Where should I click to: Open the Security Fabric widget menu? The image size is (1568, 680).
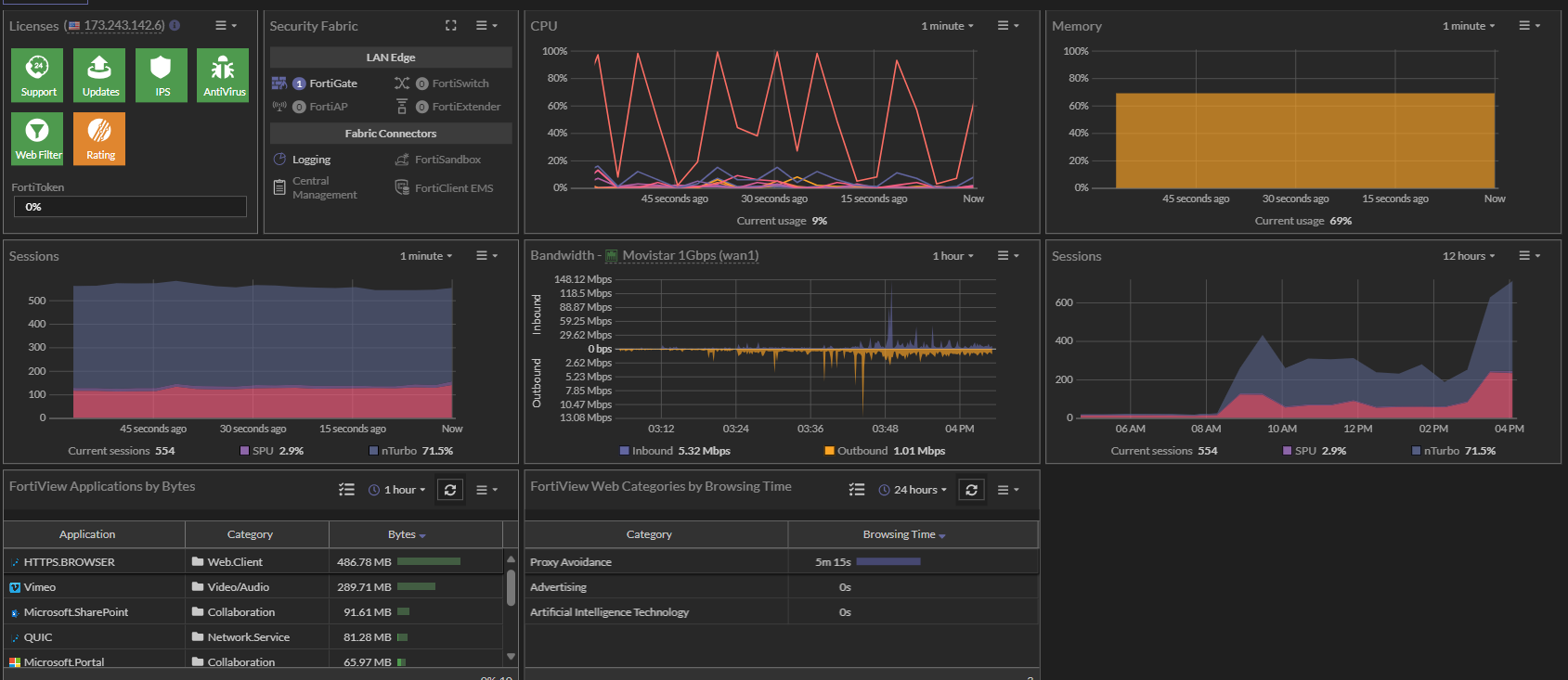click(486, 26)
